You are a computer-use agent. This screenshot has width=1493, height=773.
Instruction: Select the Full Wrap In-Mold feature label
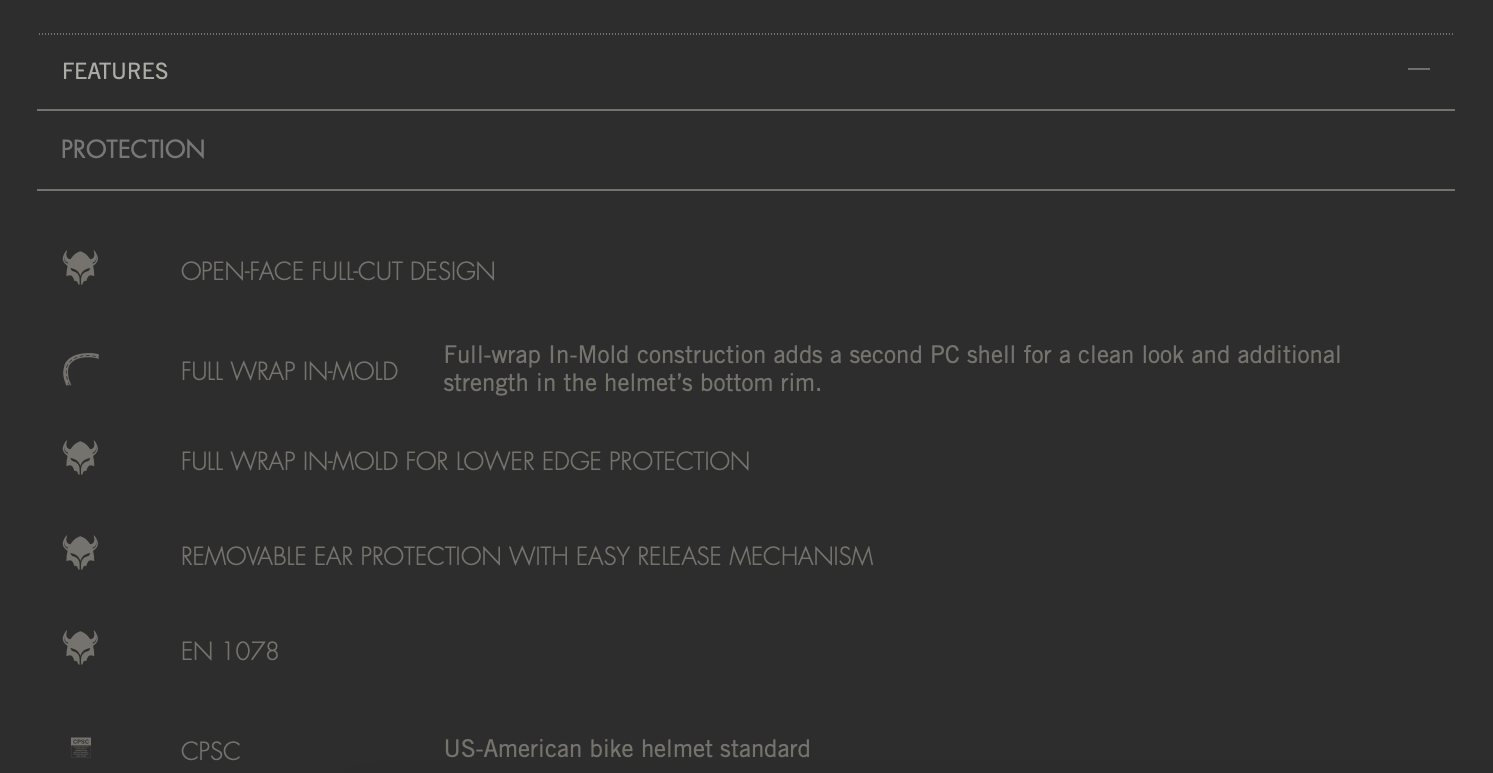pyautogui.click(x=289, y=372)
